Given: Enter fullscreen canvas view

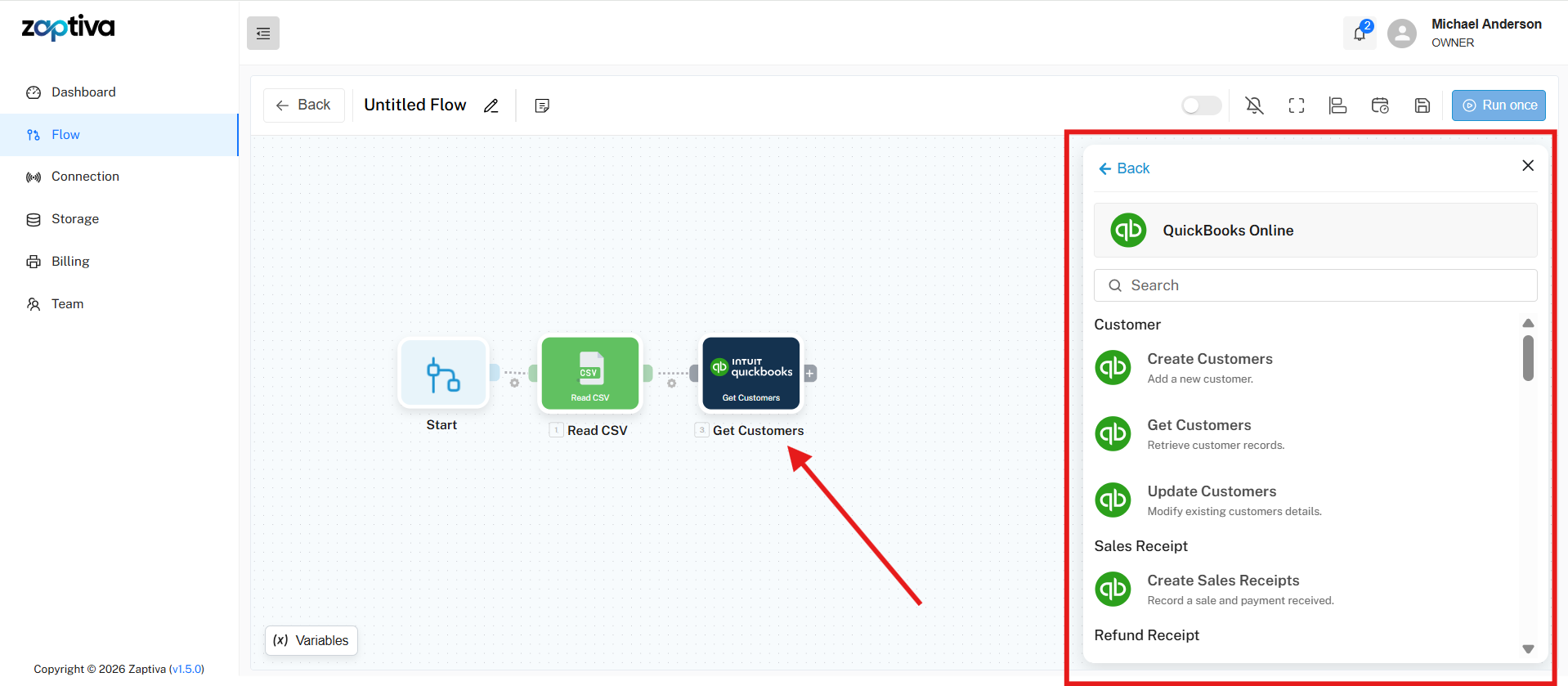Looking at the screenshot, I should (1297, 105).
